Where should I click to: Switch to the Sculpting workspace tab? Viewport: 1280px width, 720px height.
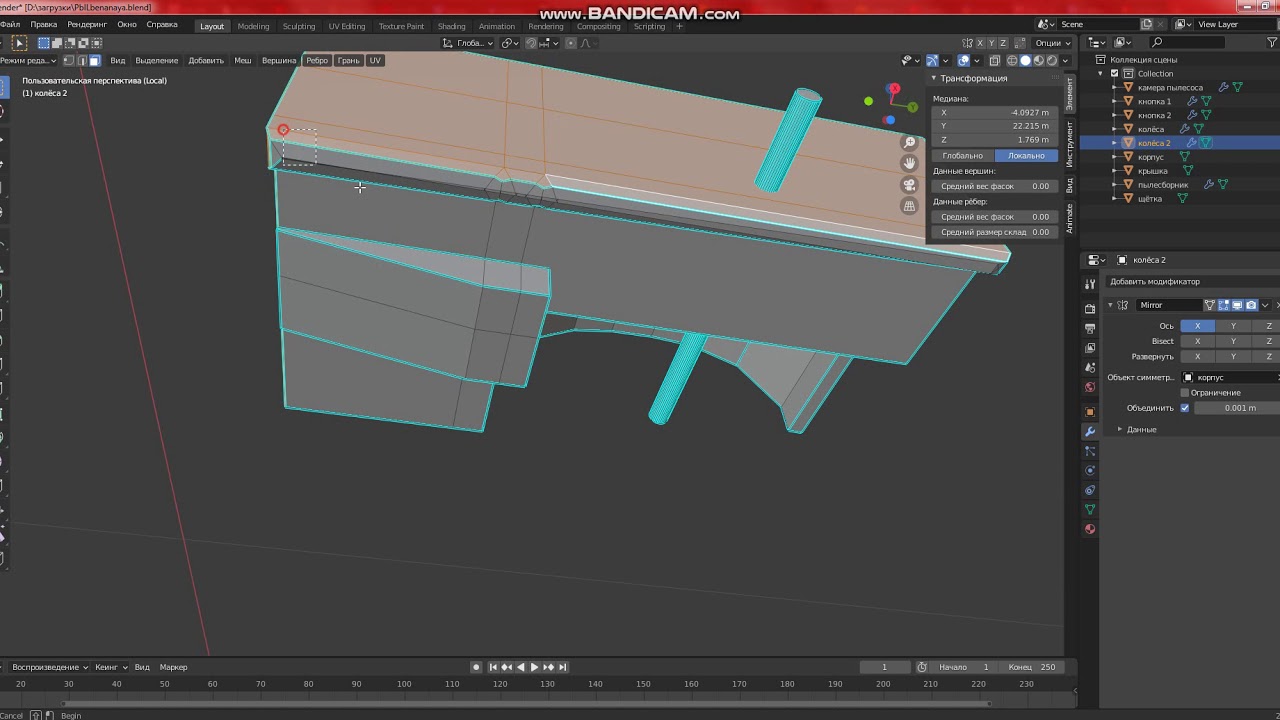[x=298, y=26]
